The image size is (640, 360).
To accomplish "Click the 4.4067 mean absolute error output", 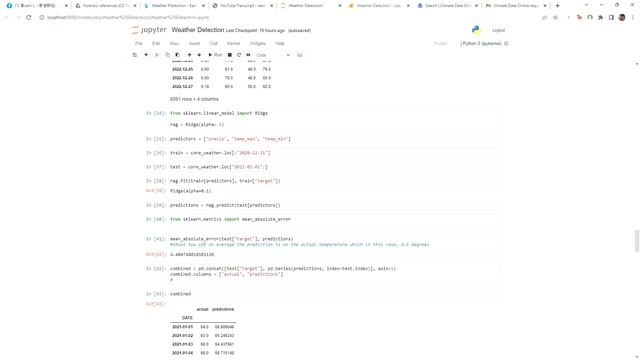I will tap(192, 254).
